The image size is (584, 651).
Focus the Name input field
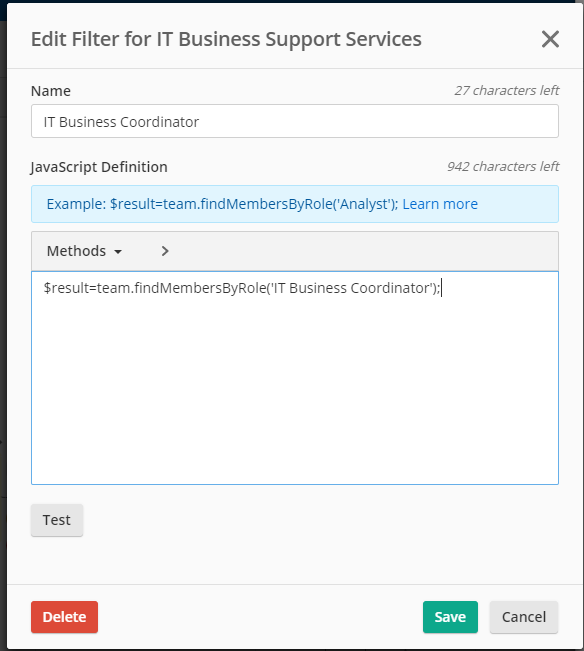coord(295,121)
